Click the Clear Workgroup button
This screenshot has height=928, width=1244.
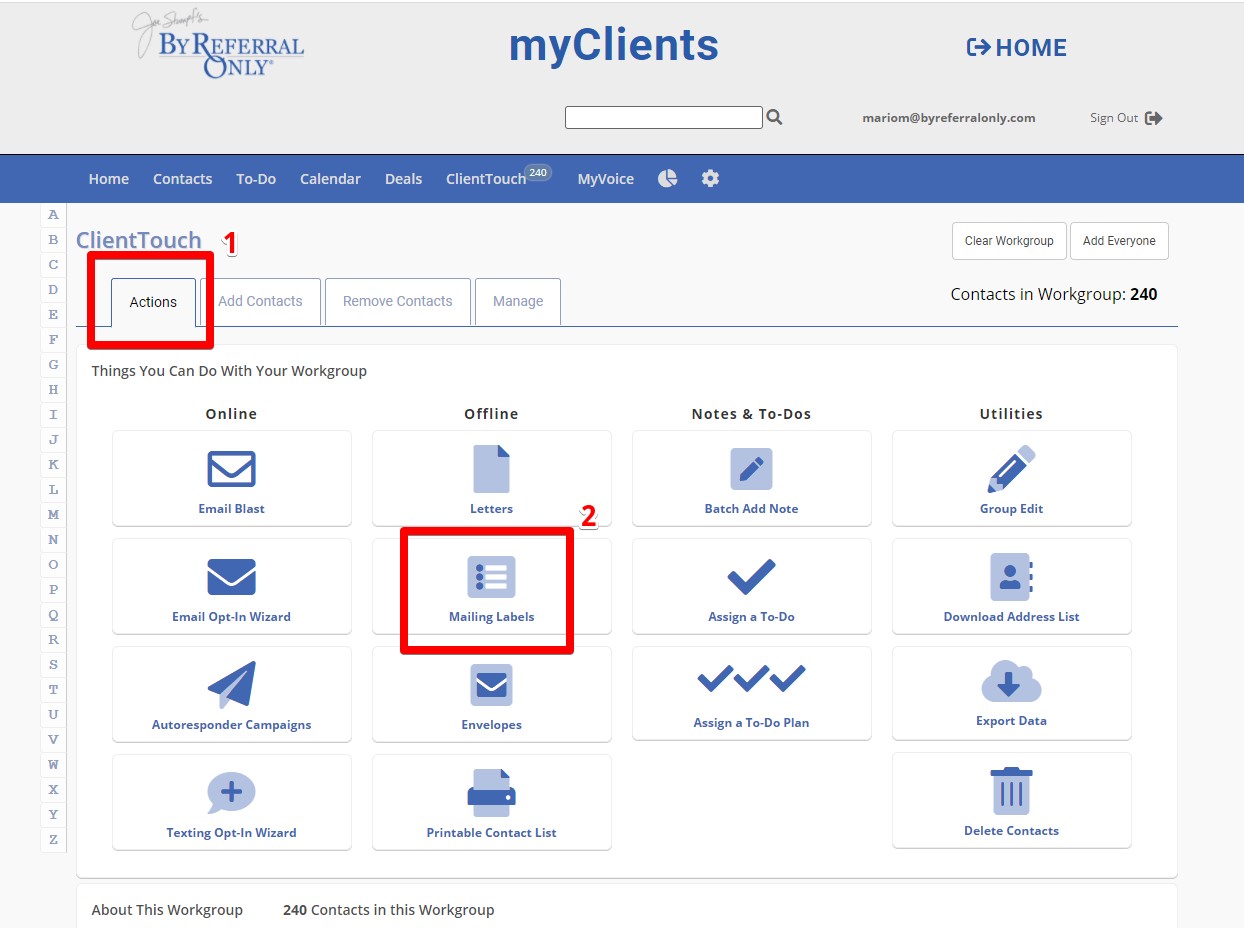pyautogui.click(x=1009, y=241)
